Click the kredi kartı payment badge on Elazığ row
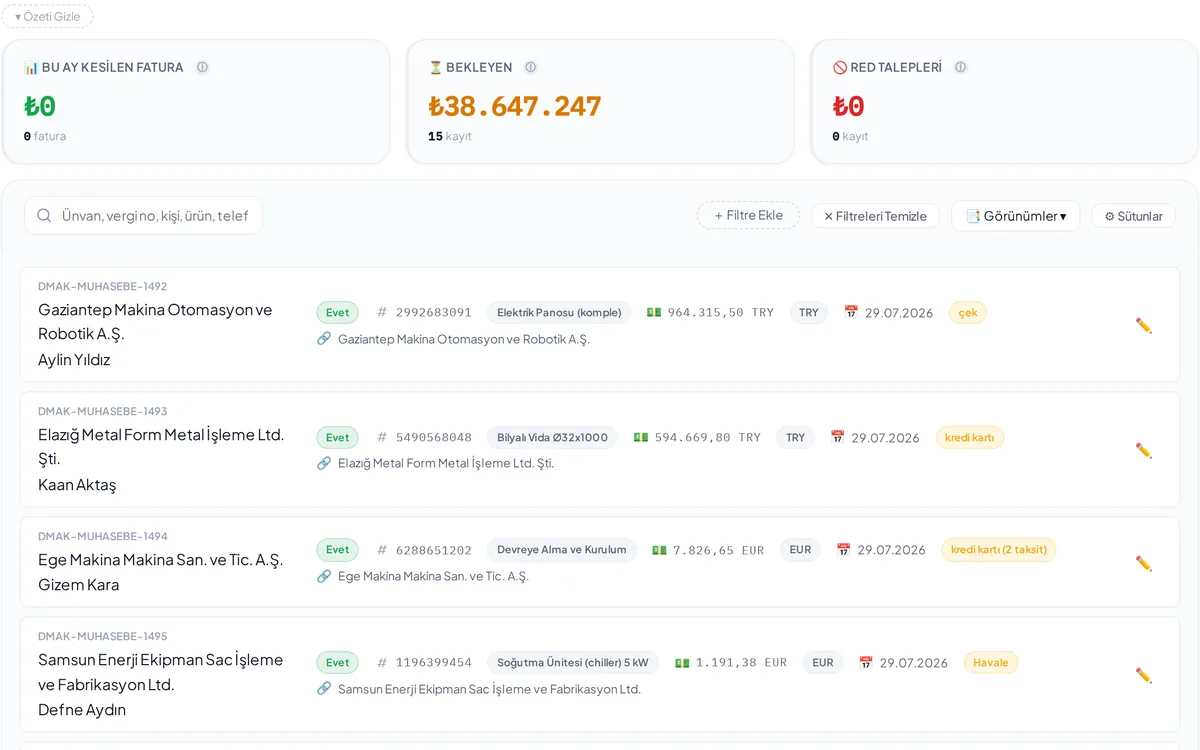Screen dimensions: 1200x750 tap(970, 437)
